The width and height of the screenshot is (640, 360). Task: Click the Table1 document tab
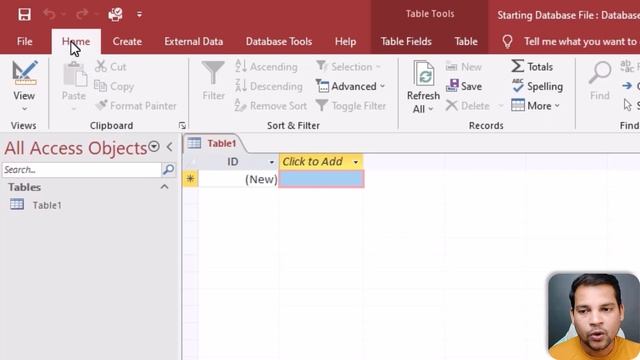click(214, 143)
